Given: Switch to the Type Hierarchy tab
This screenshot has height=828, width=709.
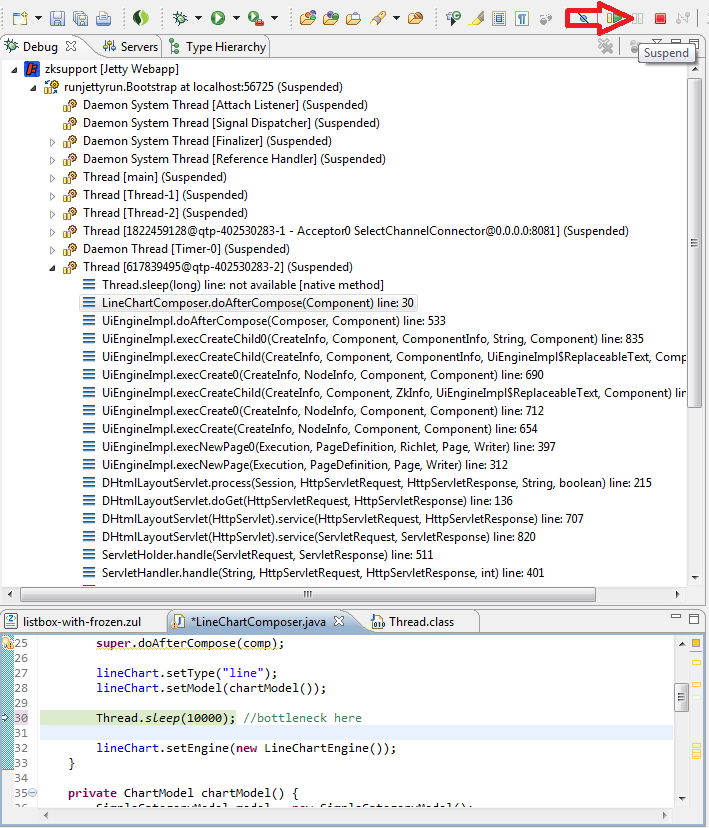Looking at the screenshot, I should (218, 46).
